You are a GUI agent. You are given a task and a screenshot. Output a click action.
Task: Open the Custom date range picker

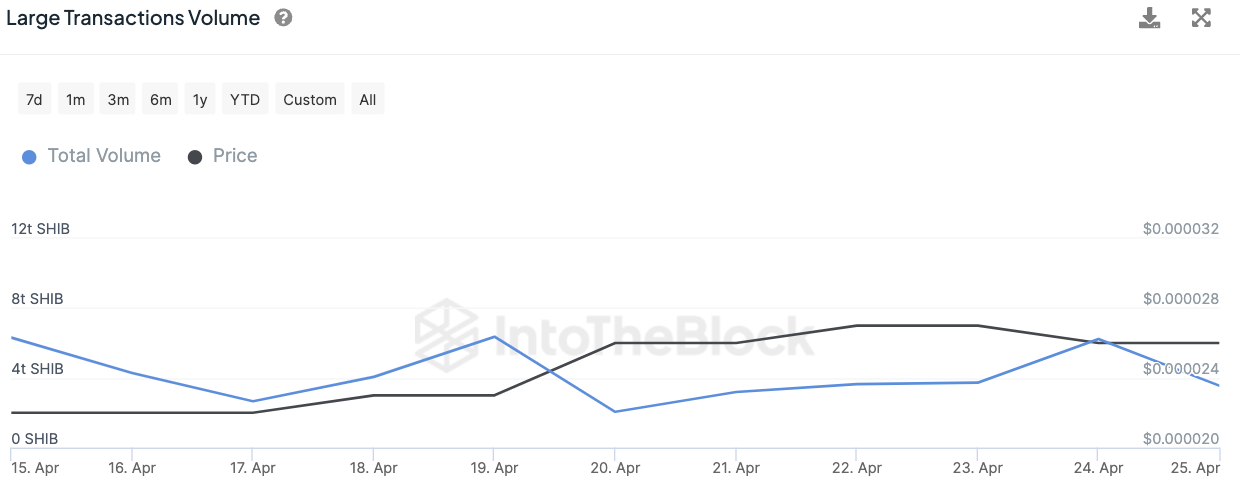click(310, 100)
